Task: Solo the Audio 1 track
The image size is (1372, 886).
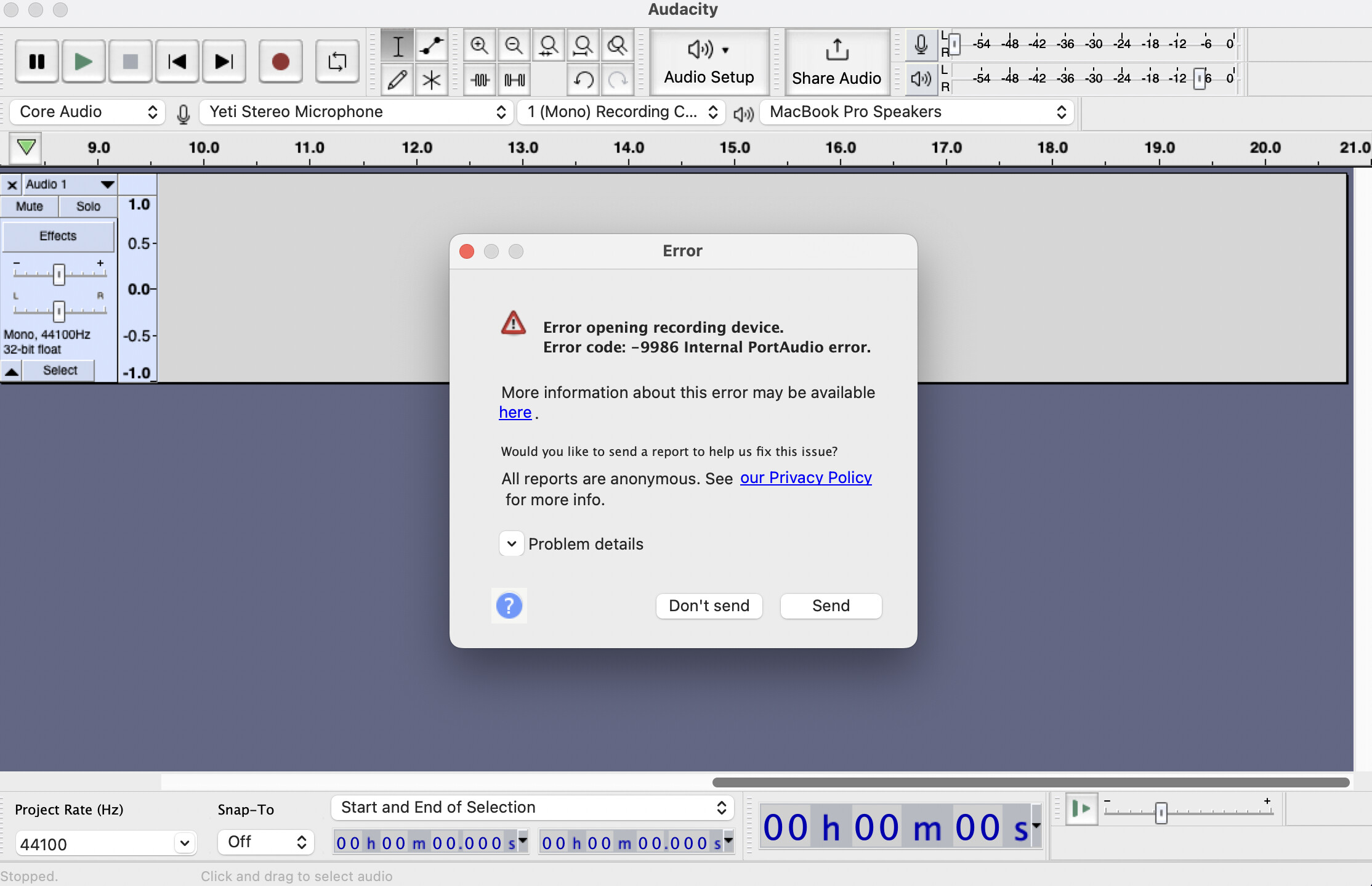Action: coord(88,206)
